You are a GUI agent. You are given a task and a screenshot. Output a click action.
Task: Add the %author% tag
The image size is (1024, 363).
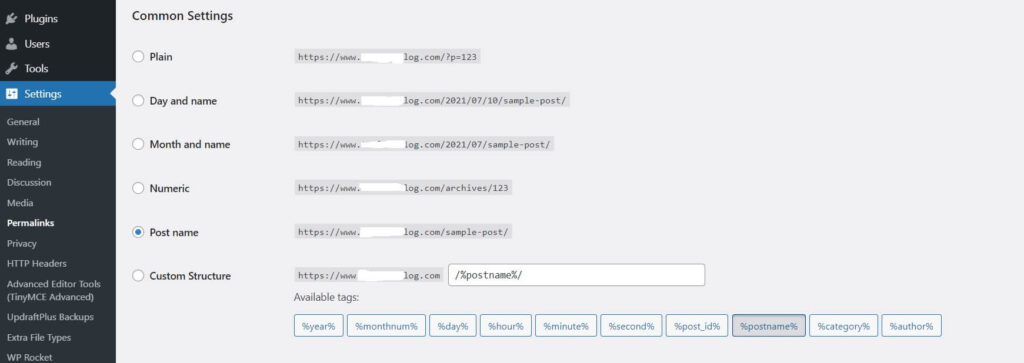click(x=911, y=326)
